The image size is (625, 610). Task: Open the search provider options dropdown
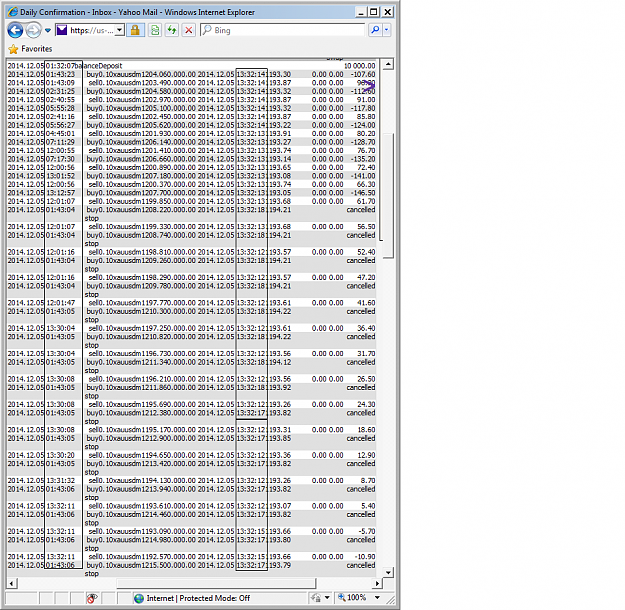386,30
